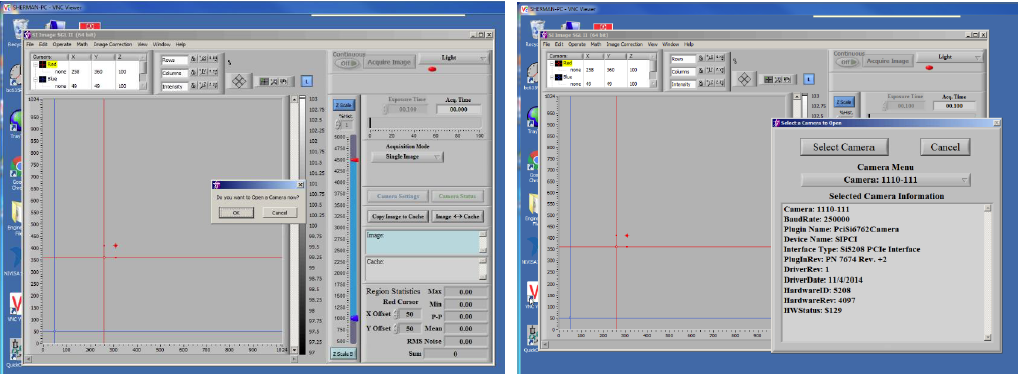Collapse the Red cursor tree in left screenshot
The height and width of the screenshot is (374, 1018).
coord(36,64)
